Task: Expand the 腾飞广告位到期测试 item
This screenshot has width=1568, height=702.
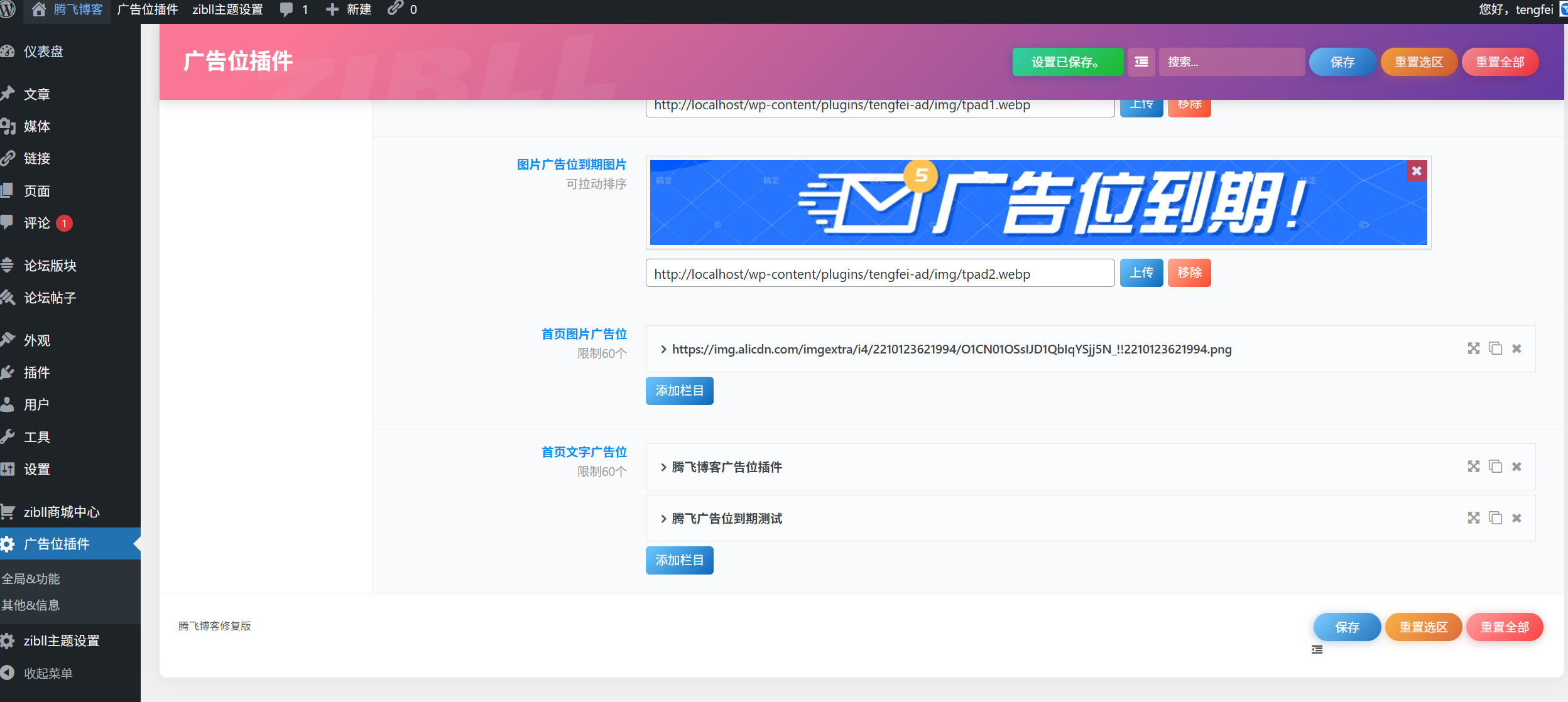Action: click(663, 519)
